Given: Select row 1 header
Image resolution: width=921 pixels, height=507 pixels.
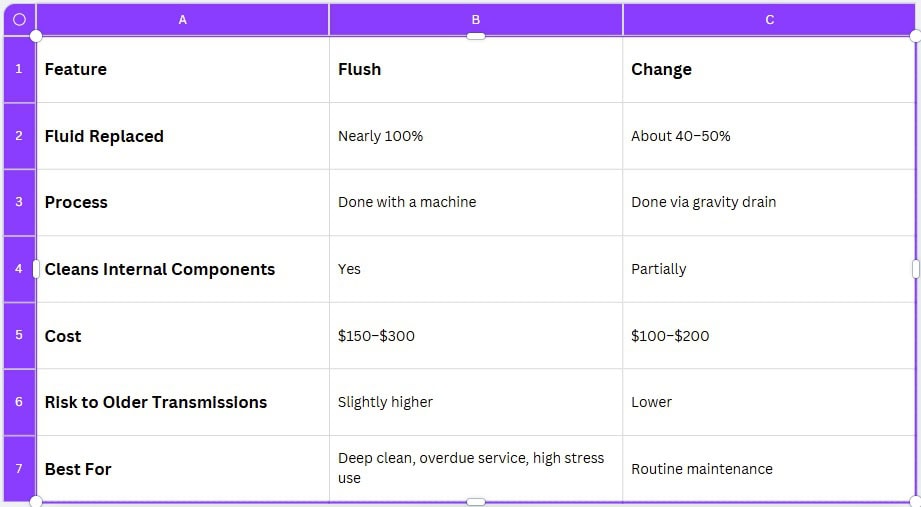Looking at the screenshot, I should 19,69.
